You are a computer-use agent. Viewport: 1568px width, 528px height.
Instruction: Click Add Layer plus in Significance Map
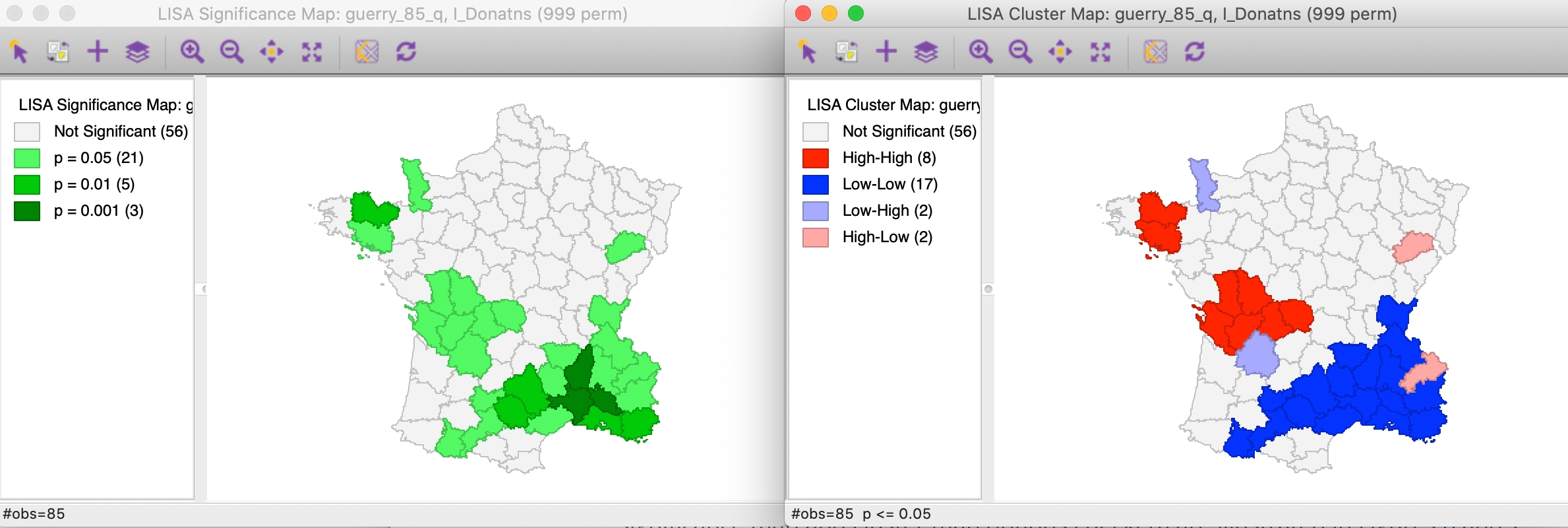coord(98,51)
